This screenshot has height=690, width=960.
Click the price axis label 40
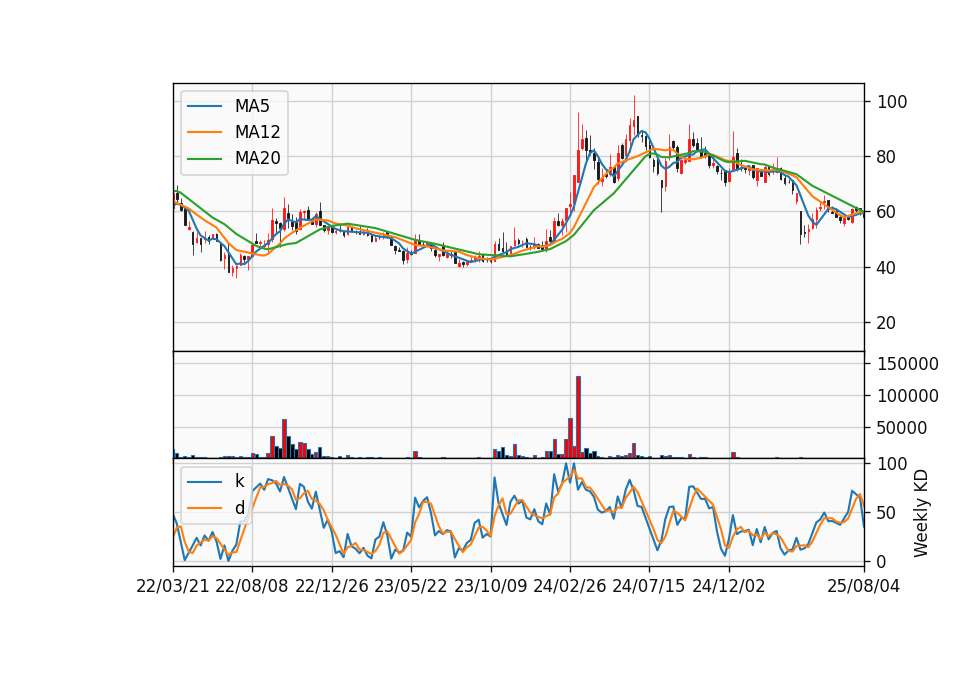pyautogui.click(x=886, y=268)
